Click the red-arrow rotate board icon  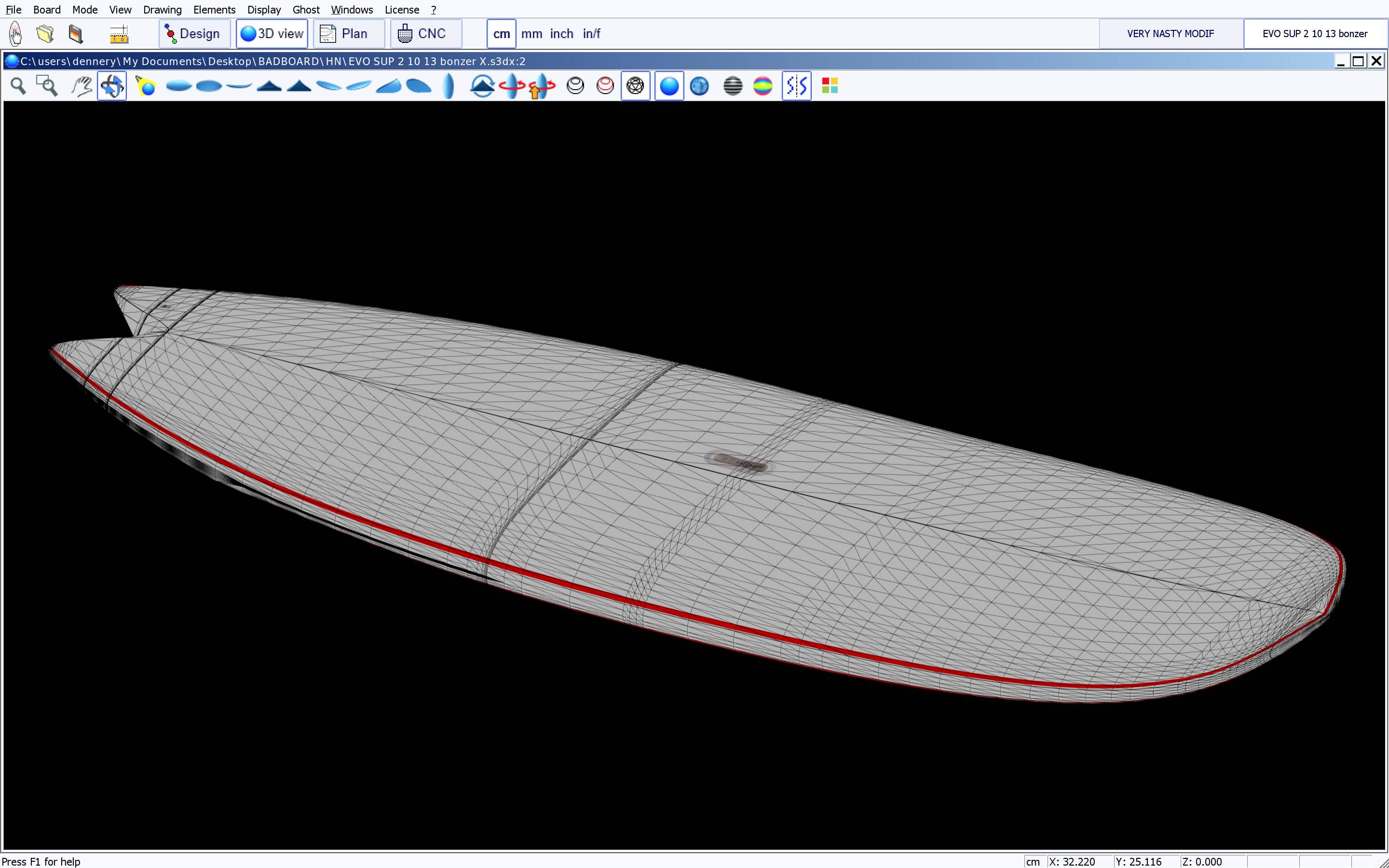[x=511, y=86]
